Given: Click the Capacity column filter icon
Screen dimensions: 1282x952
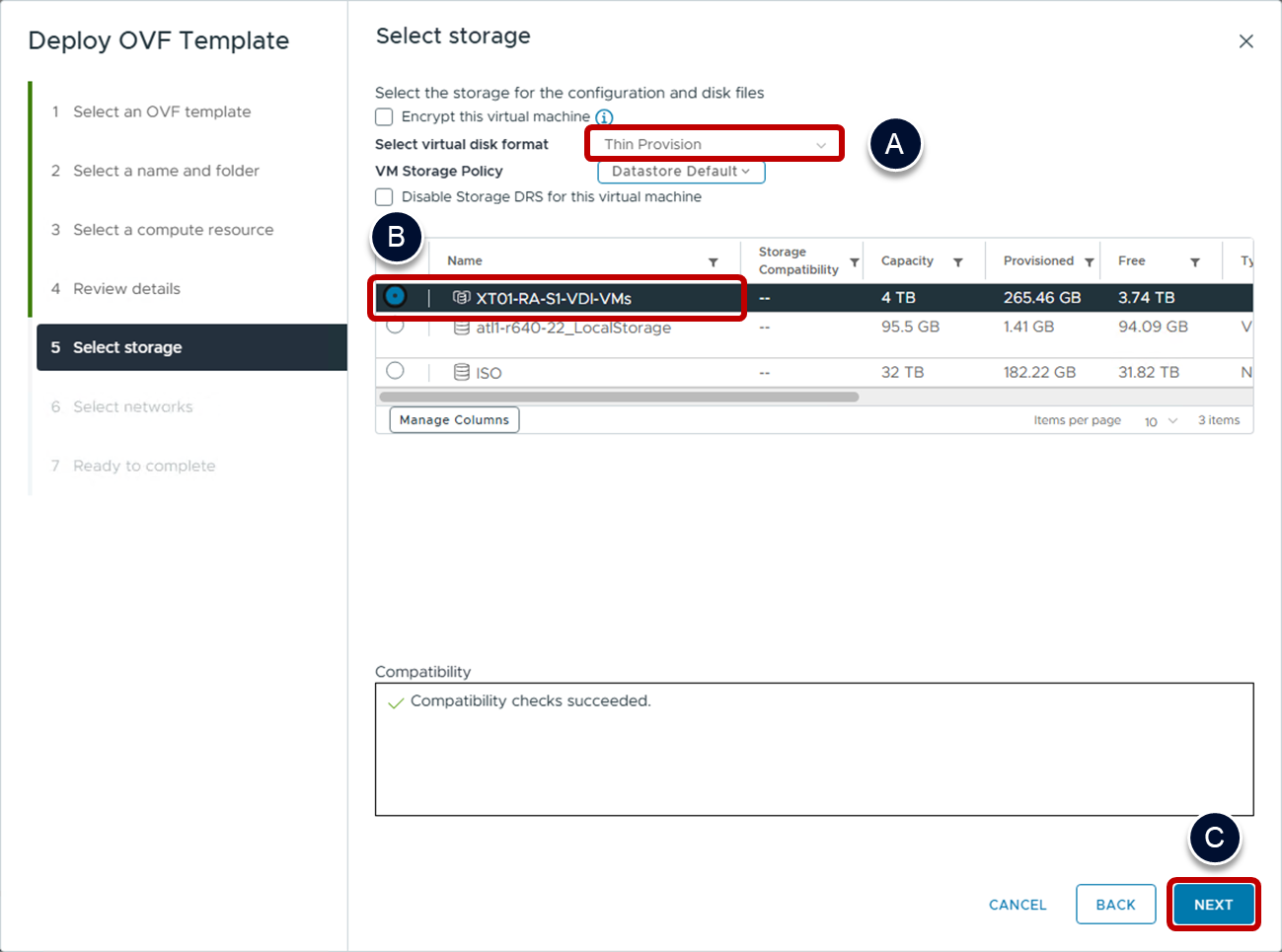Looking at the screenshot, I should 957,262.
